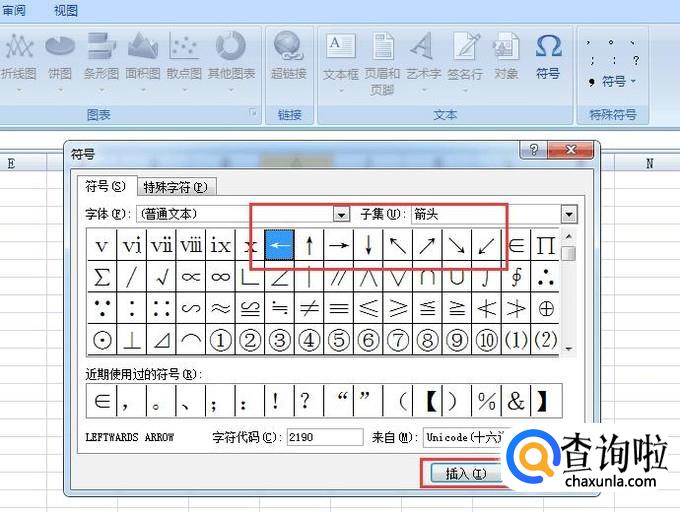Click the dialog Help question mark button
The width and height of the screenshot is (680, 512).
coord(534,150)
